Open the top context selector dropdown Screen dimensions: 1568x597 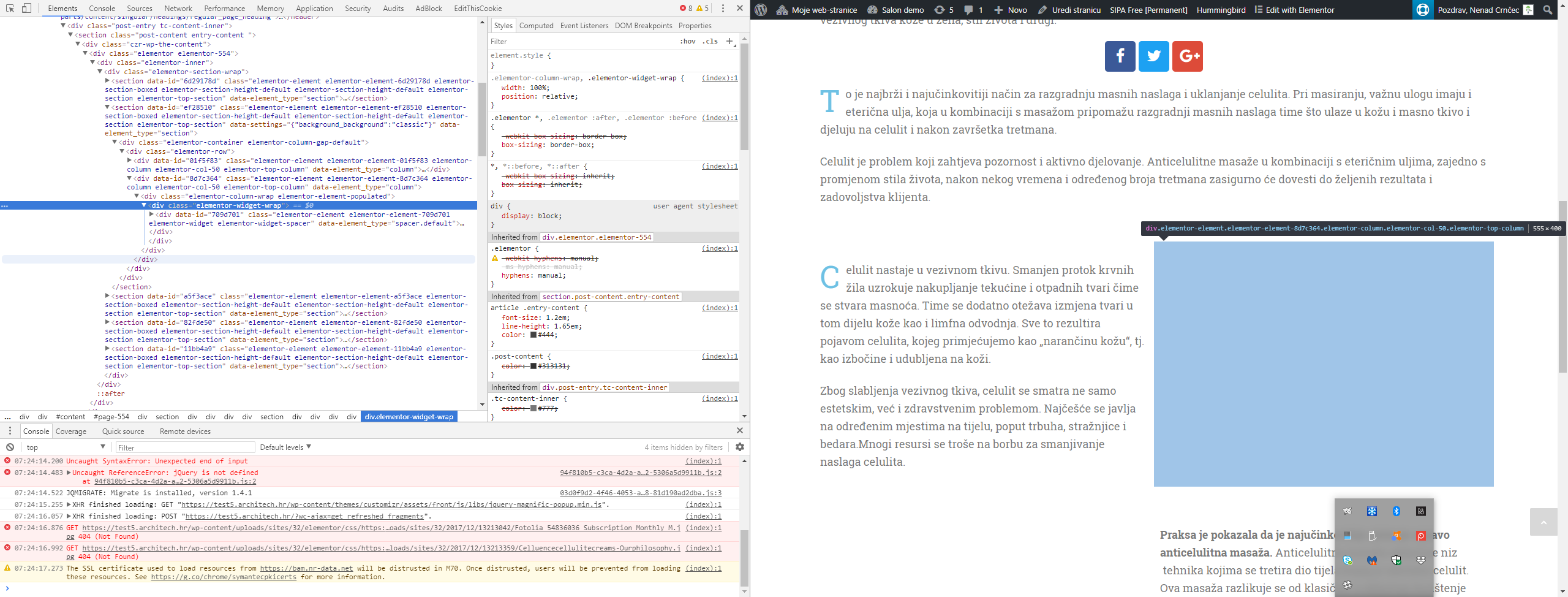tap(66, 447)
